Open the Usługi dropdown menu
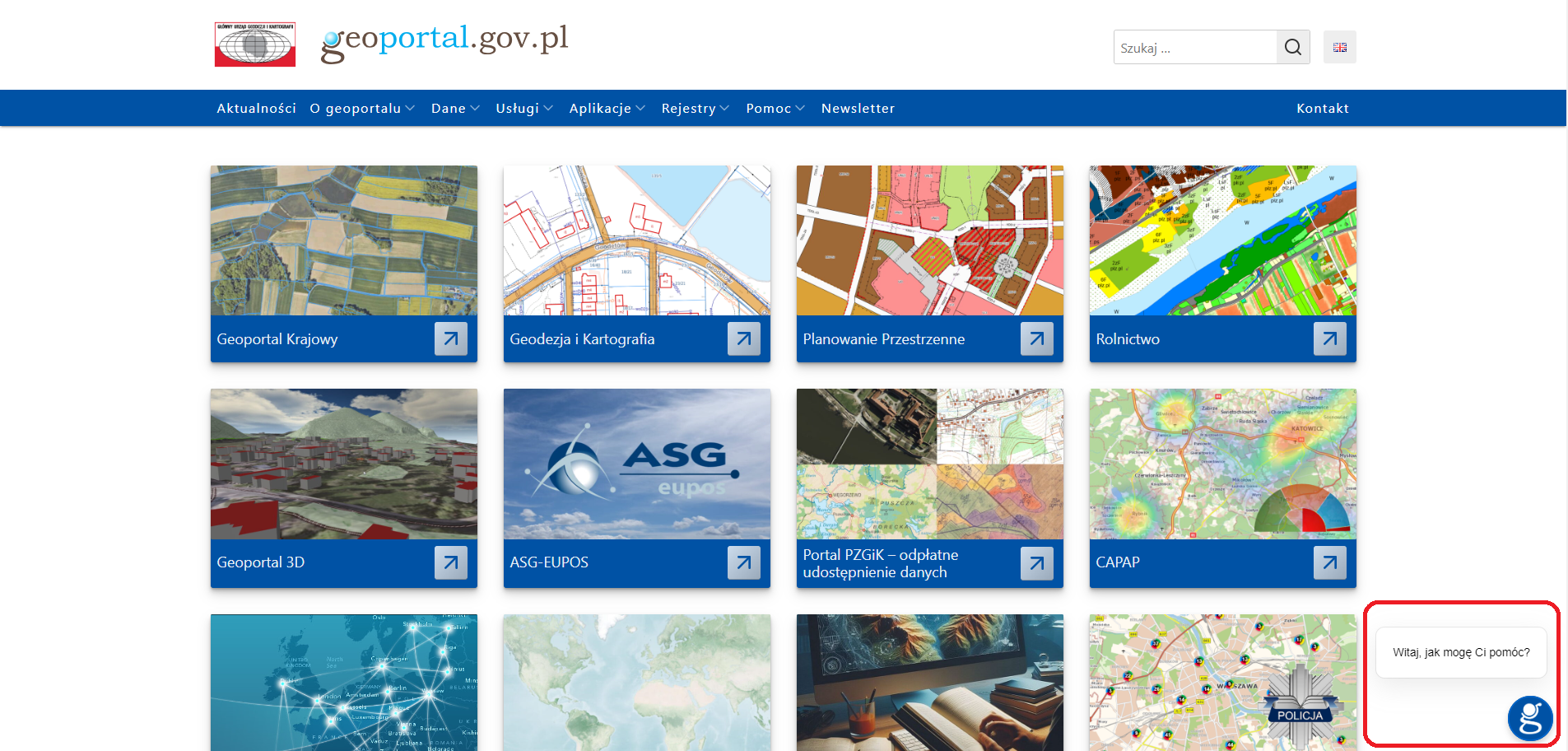The width and height of the screenshot is (1568, 751). coord(523,109)
